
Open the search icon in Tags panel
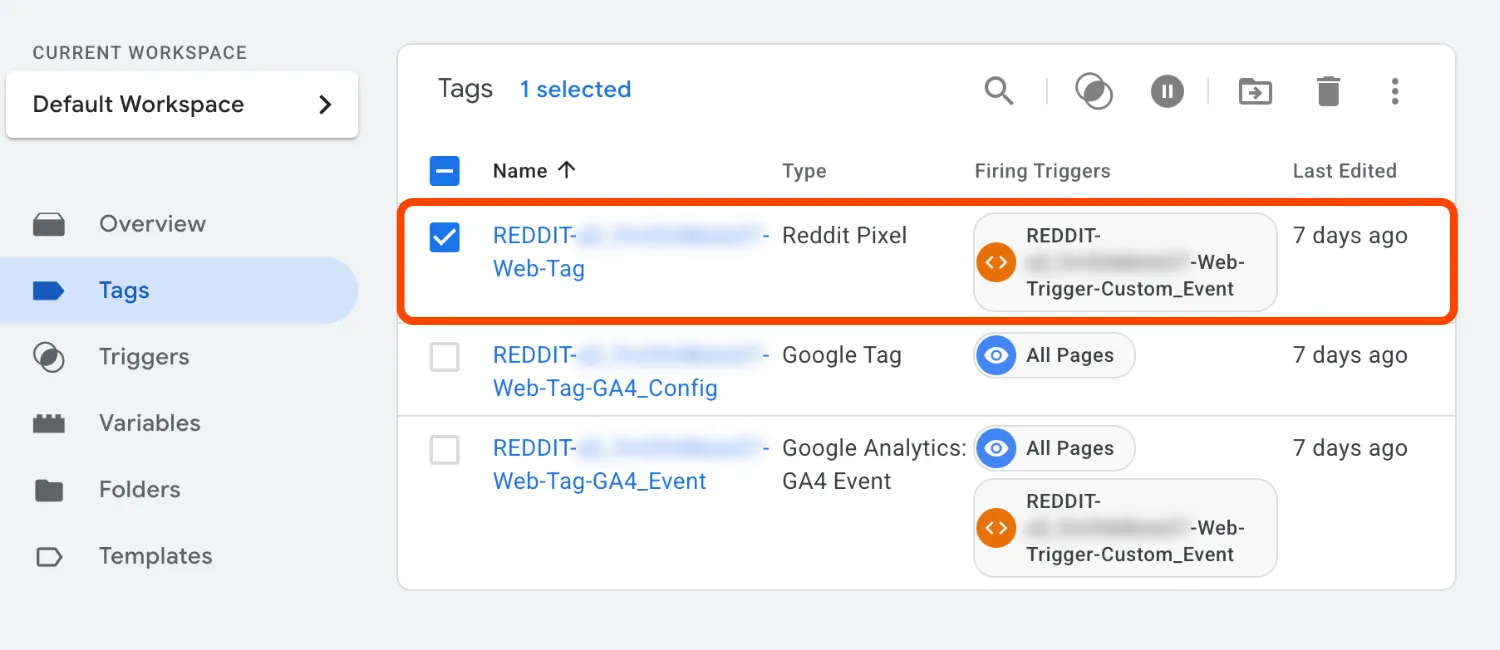(999, 90)
